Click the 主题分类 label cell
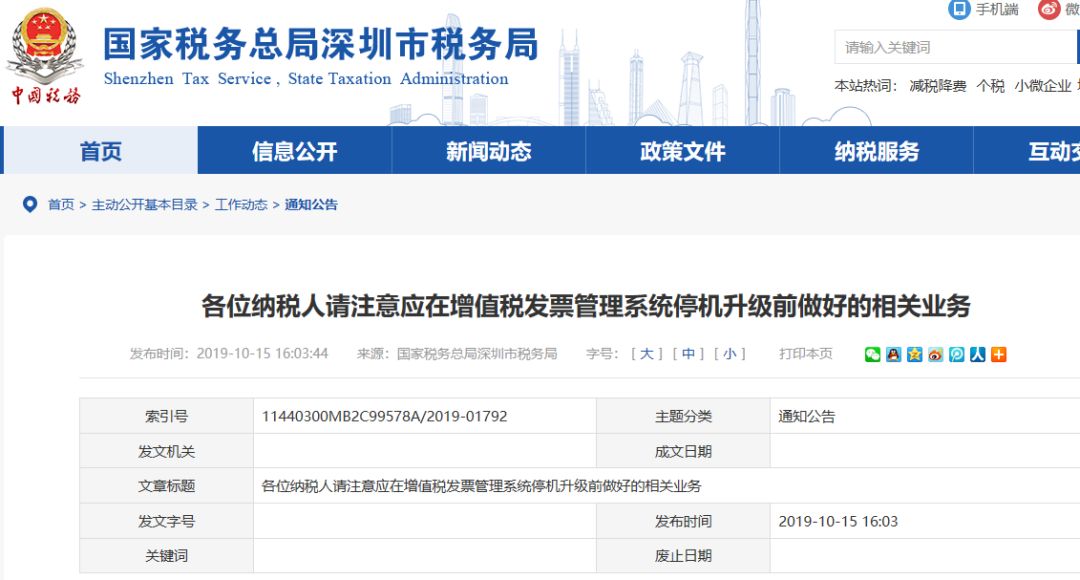Screen dimensions: 1080x580 [x=683, y=416]
